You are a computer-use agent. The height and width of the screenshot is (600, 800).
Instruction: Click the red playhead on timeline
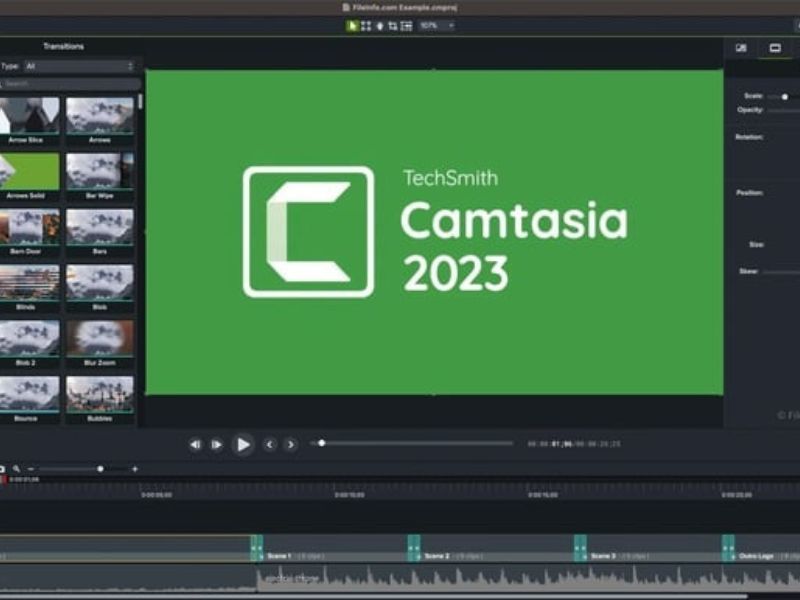click(3, 480)
